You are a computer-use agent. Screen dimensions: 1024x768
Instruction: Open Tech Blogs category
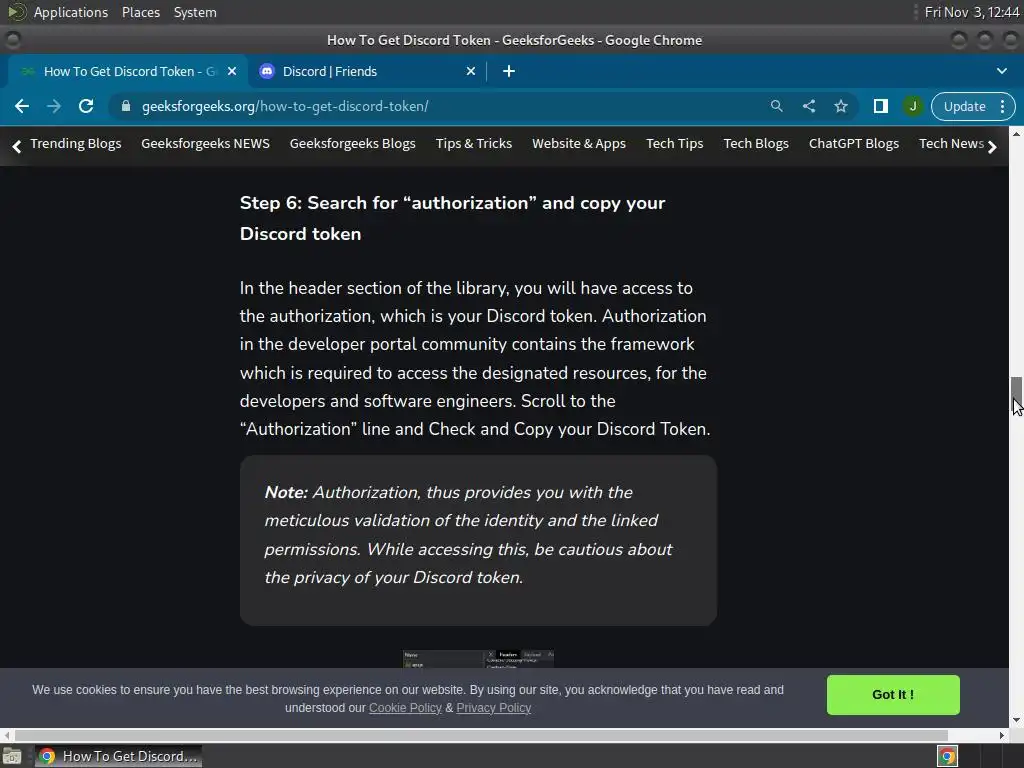(756, 144)
